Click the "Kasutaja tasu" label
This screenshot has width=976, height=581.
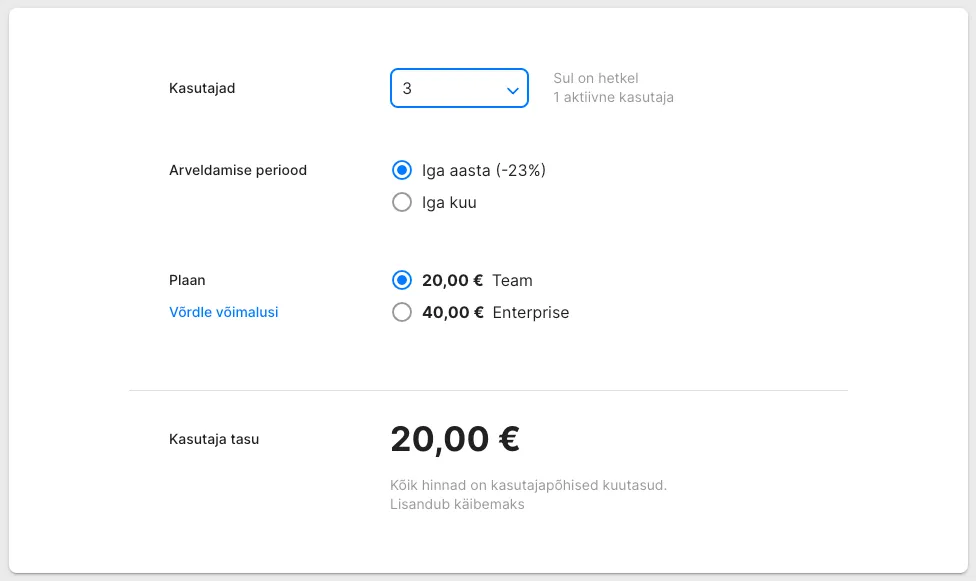point(214,439)
